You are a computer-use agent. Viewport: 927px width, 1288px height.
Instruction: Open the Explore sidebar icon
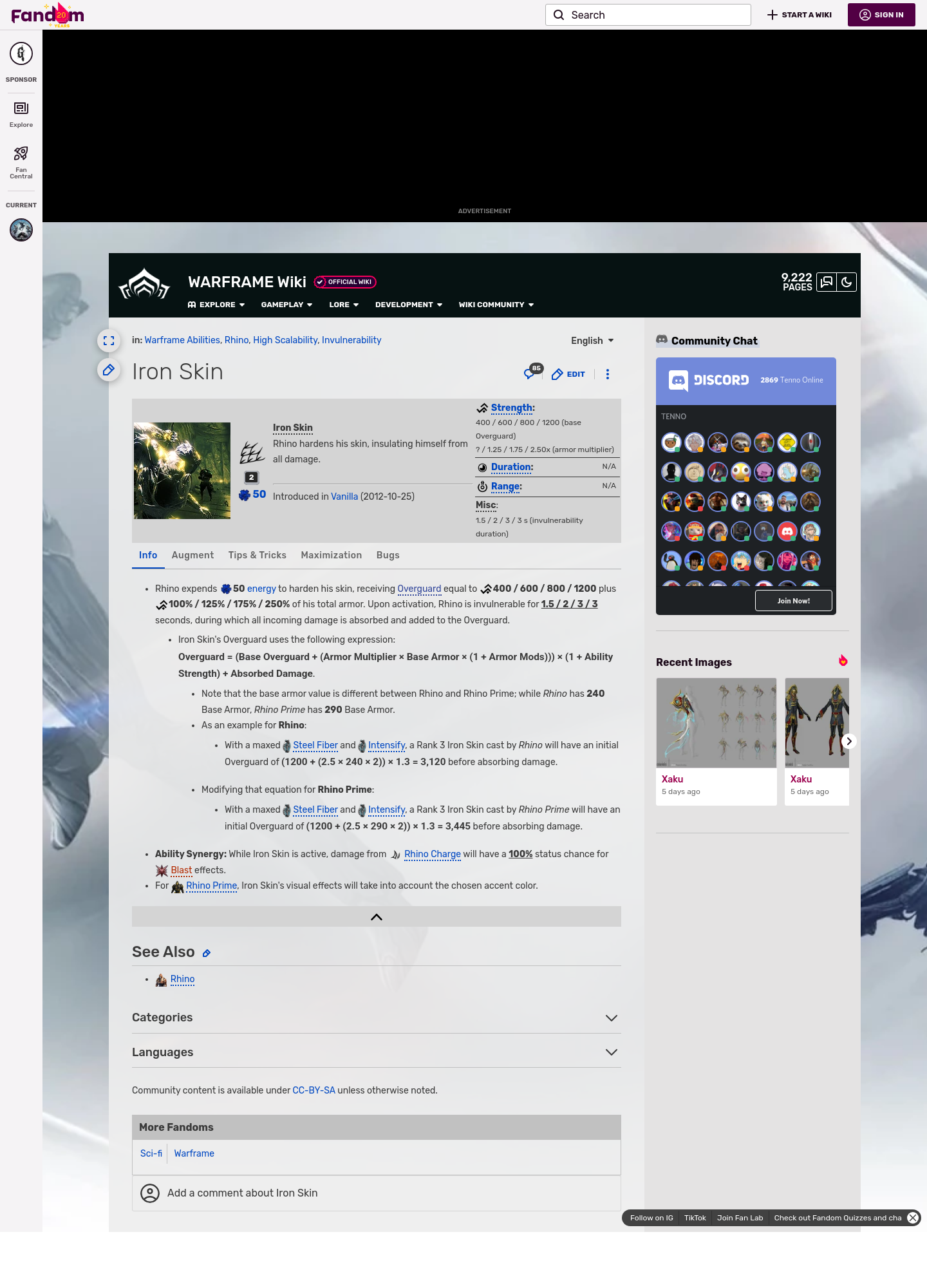tap(21, 108)
